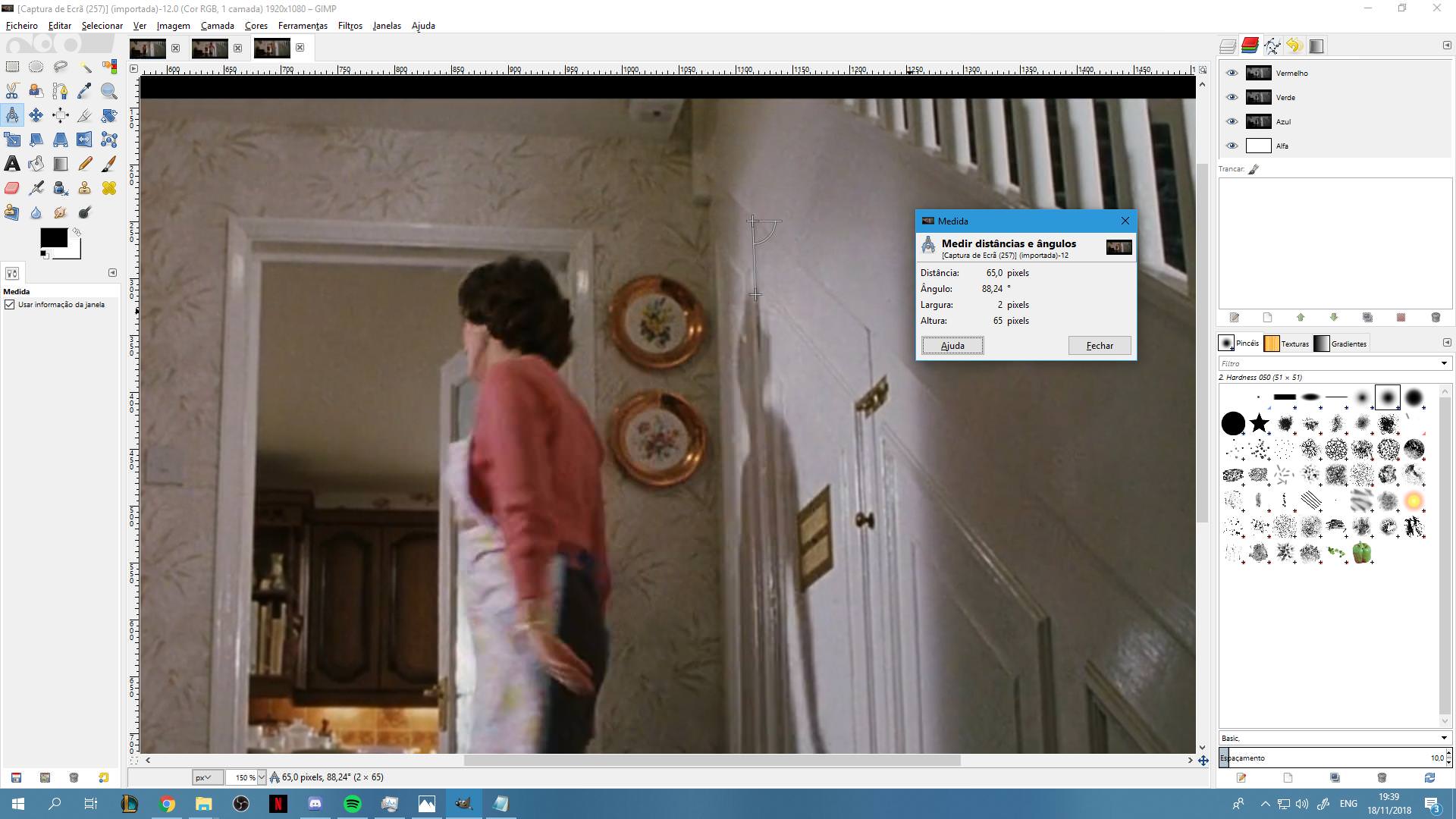Screen dimensions: 1456x819
Task: Select the Heal bandage tool
Action: (x=109, y=188)
